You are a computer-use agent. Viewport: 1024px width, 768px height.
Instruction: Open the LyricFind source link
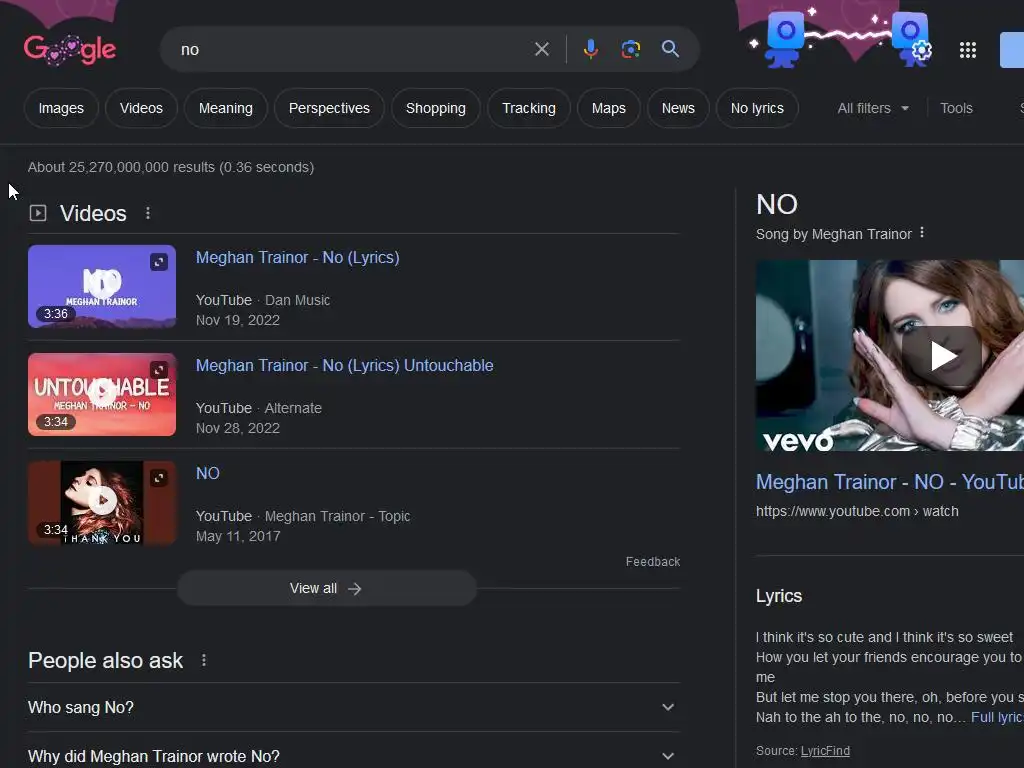pos(825,751)
